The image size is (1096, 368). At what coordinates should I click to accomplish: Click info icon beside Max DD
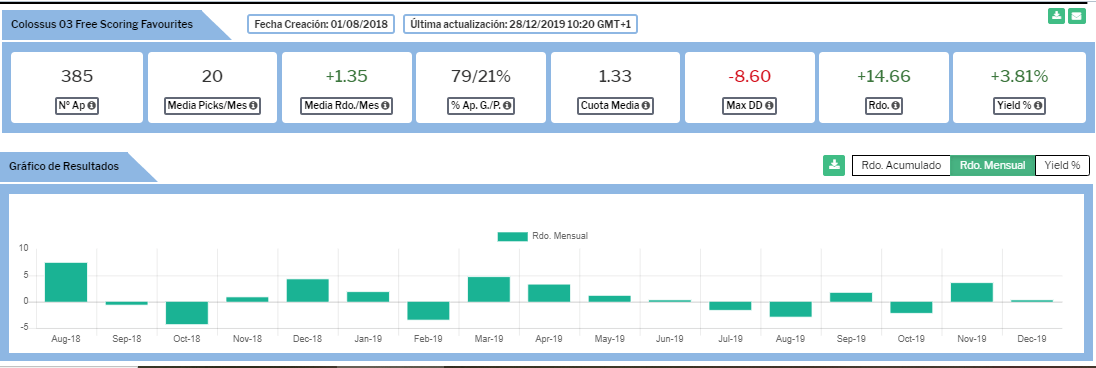pos(770,106)
